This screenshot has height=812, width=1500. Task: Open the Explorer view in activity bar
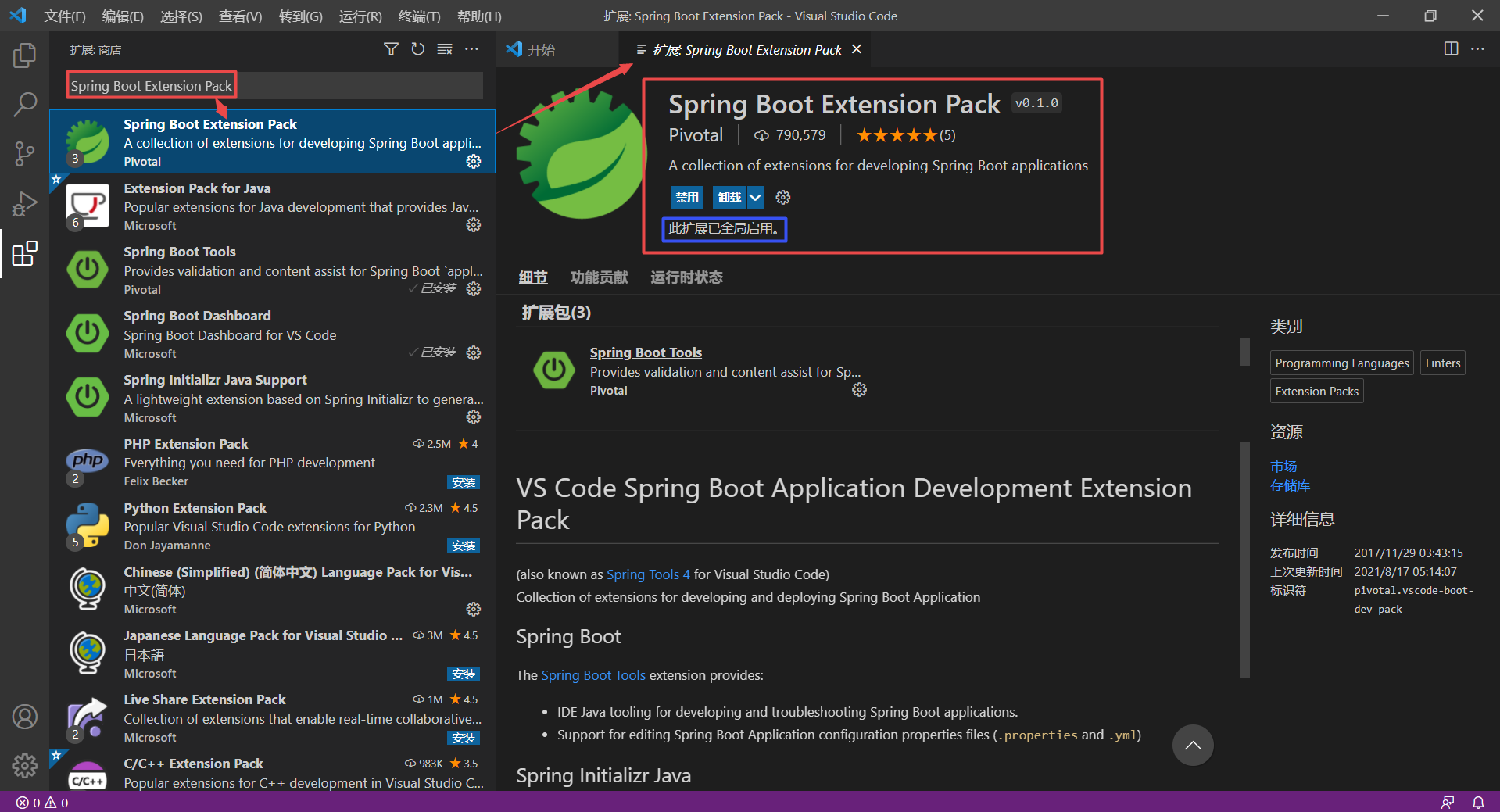point(24,55)
